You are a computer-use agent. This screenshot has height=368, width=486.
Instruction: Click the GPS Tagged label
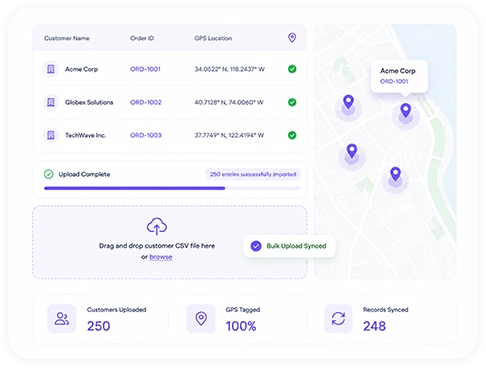tap(243, 309)
